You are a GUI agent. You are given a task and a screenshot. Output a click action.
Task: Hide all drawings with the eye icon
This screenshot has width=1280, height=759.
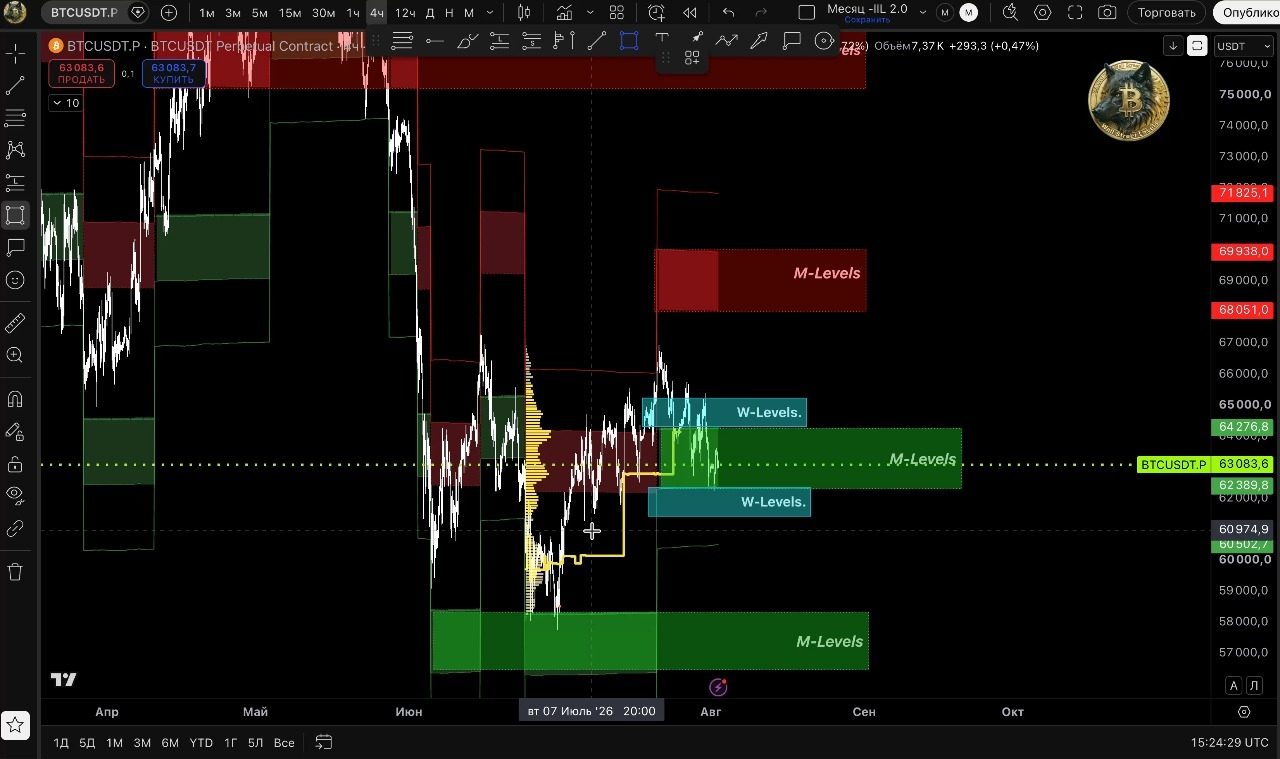pyautogui.click(x=15, y=496)
